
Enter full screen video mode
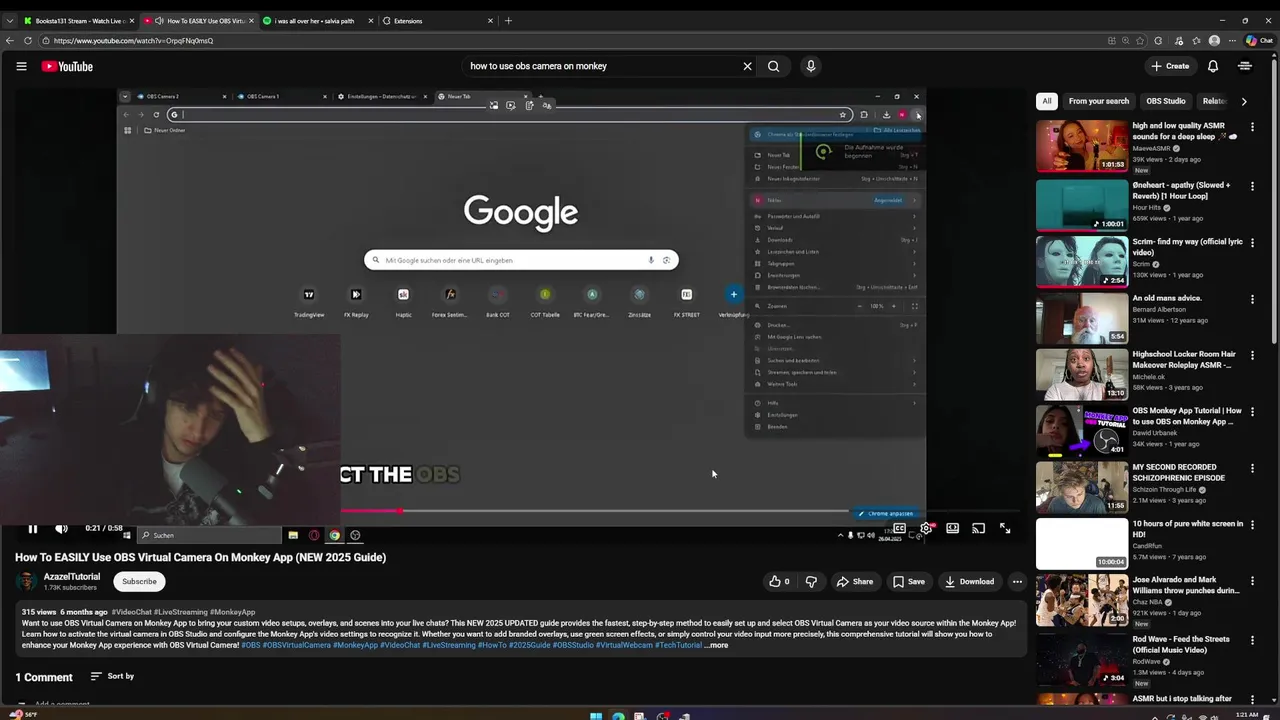[x=1005, y=529]
